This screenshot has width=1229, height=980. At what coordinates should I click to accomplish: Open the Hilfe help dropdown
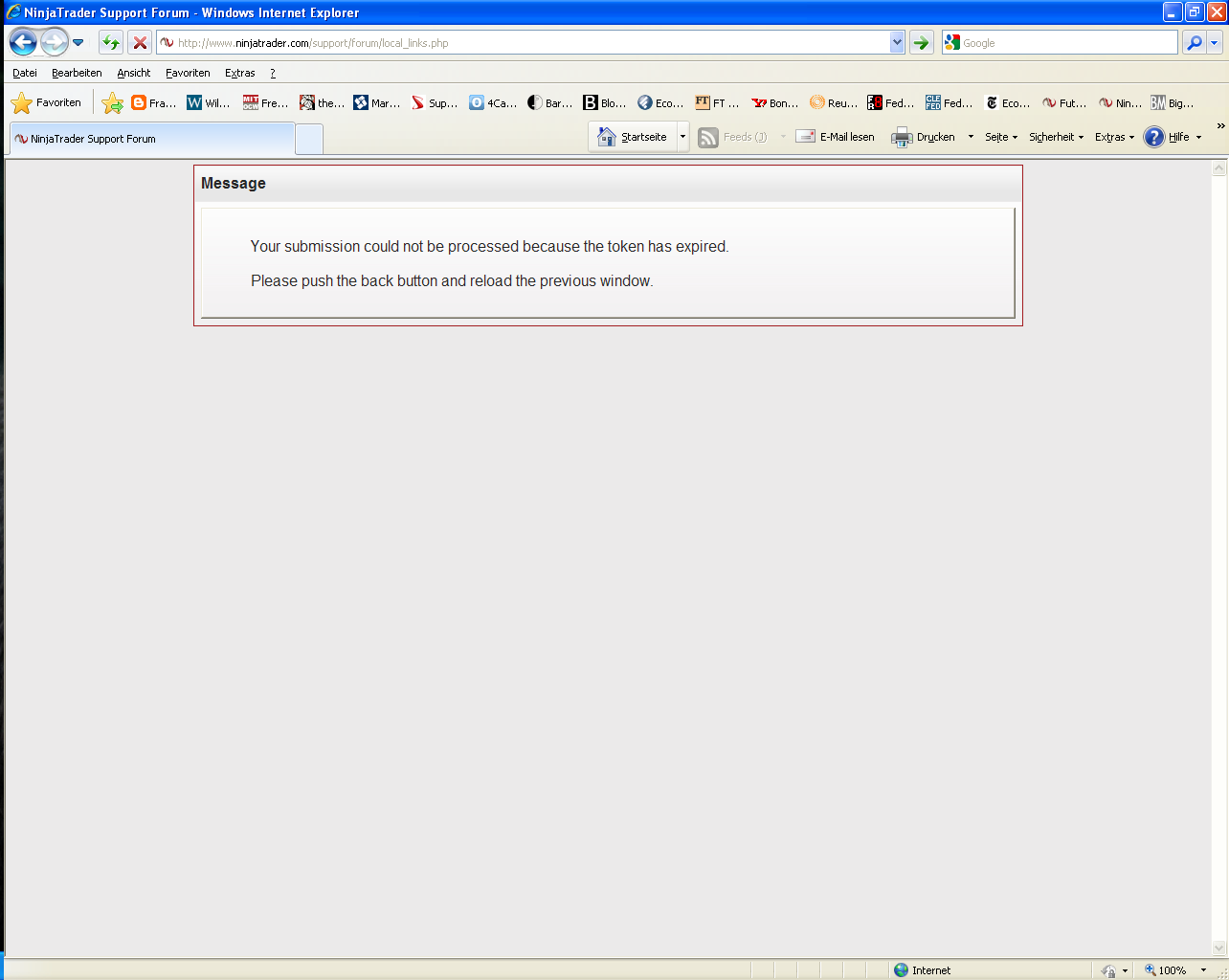tap(1173, 137)
